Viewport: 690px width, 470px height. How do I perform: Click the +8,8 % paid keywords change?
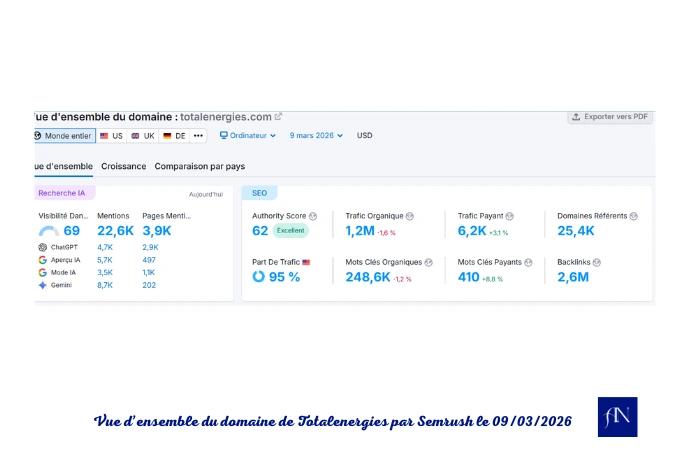[492, 279]
